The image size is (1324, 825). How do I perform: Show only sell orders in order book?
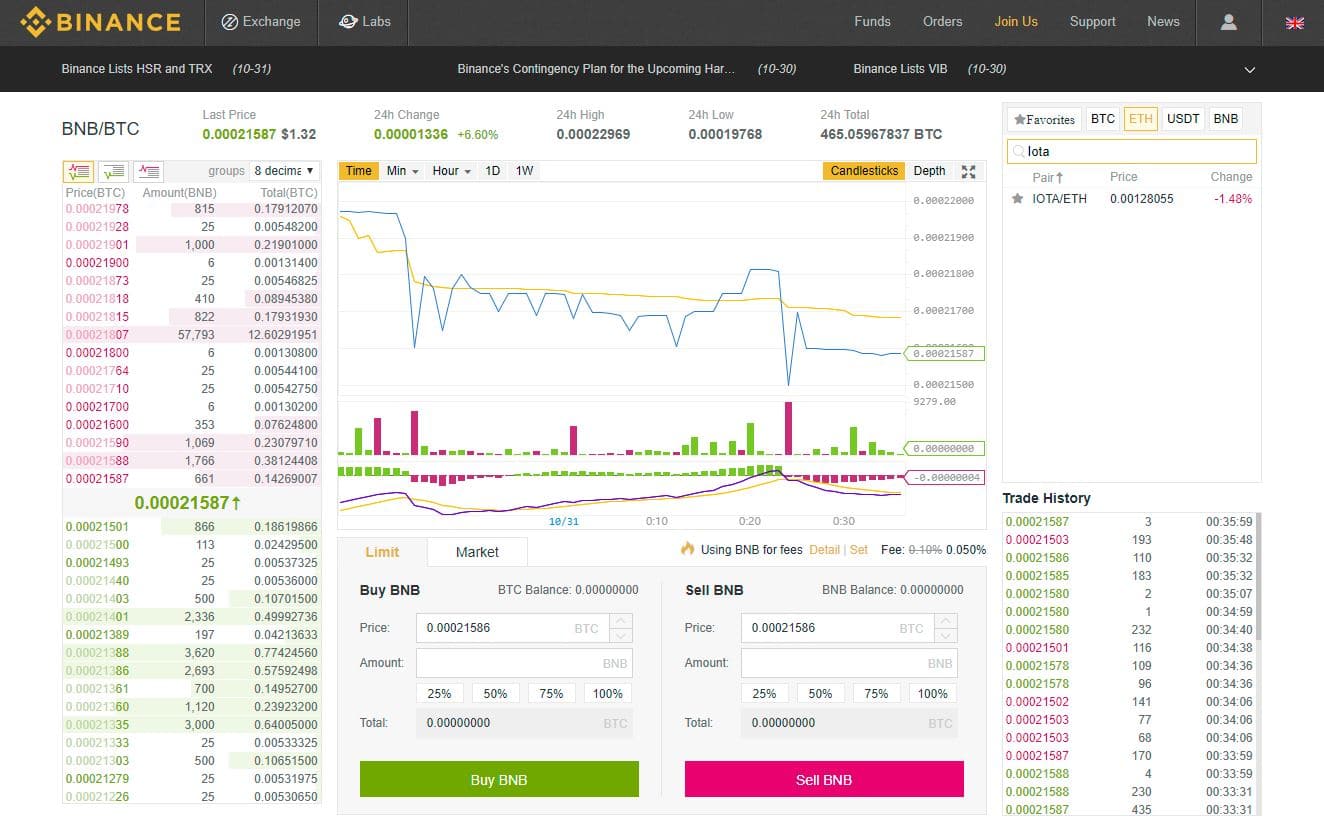pyautogui.click(x=149, y=171)
